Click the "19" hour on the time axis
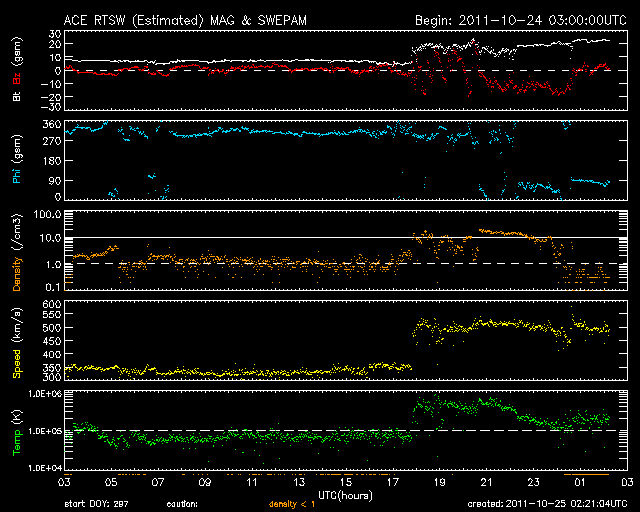This screenshot has width=640, height=512. pos(440,483)
